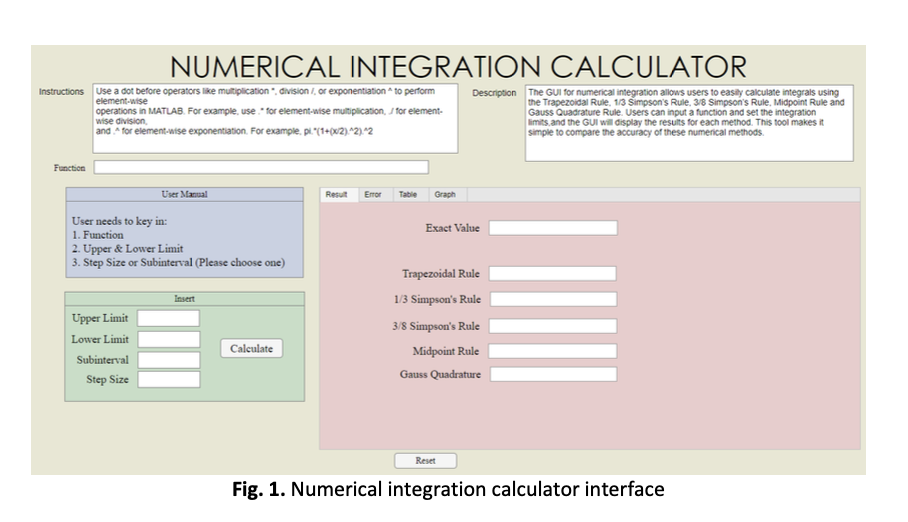Click the Exact Value output field
This screenshot has height=522, width=908.
(553, 228)
